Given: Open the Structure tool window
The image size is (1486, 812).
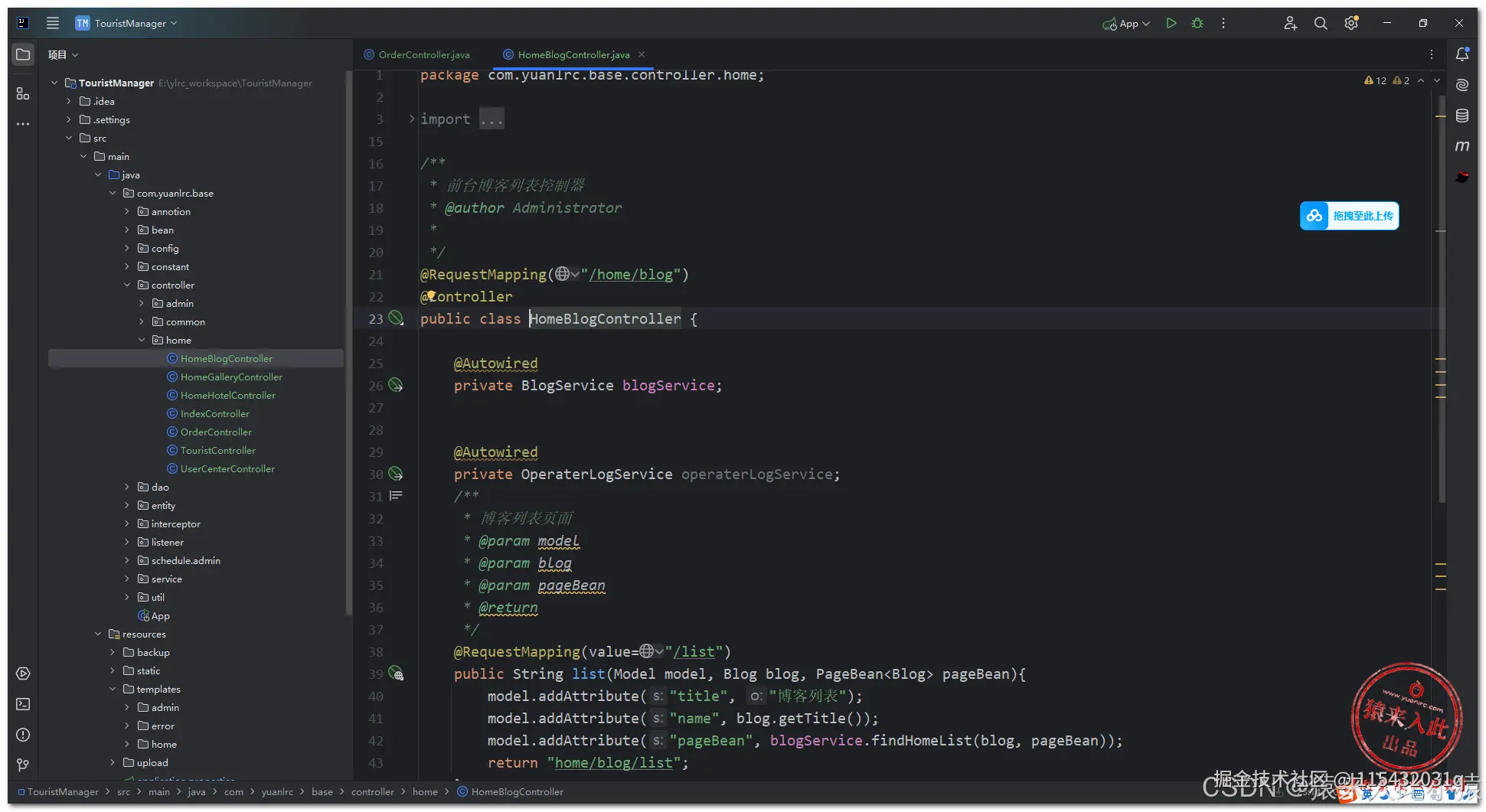Looking at the screenshot, I should (x=23, y=93).
